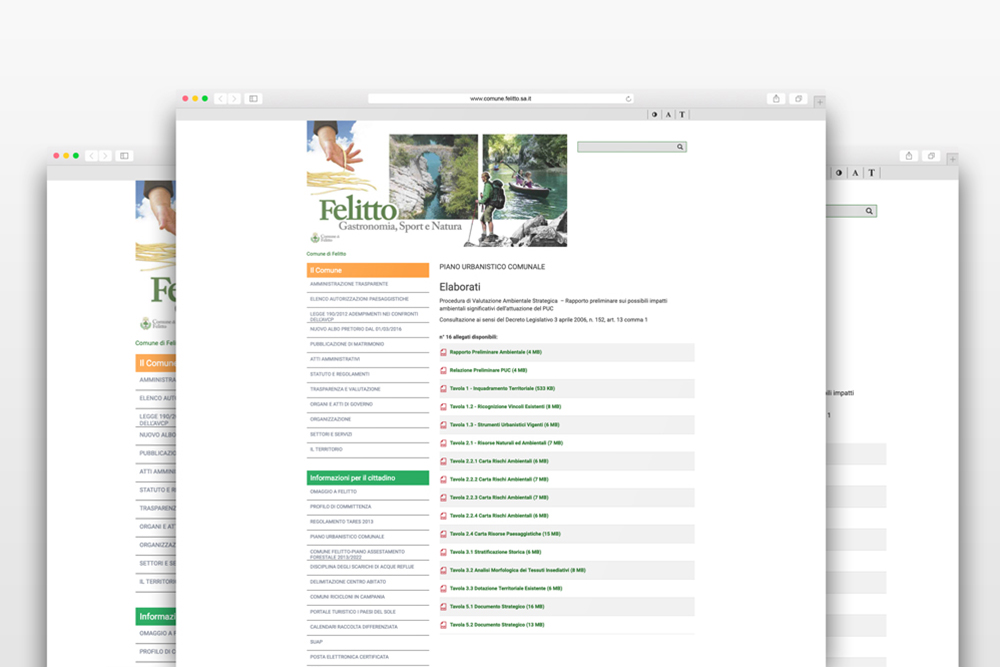
Task: Open 'Posta Elettronica Certificata' menu item
Action: pos(349,657)
